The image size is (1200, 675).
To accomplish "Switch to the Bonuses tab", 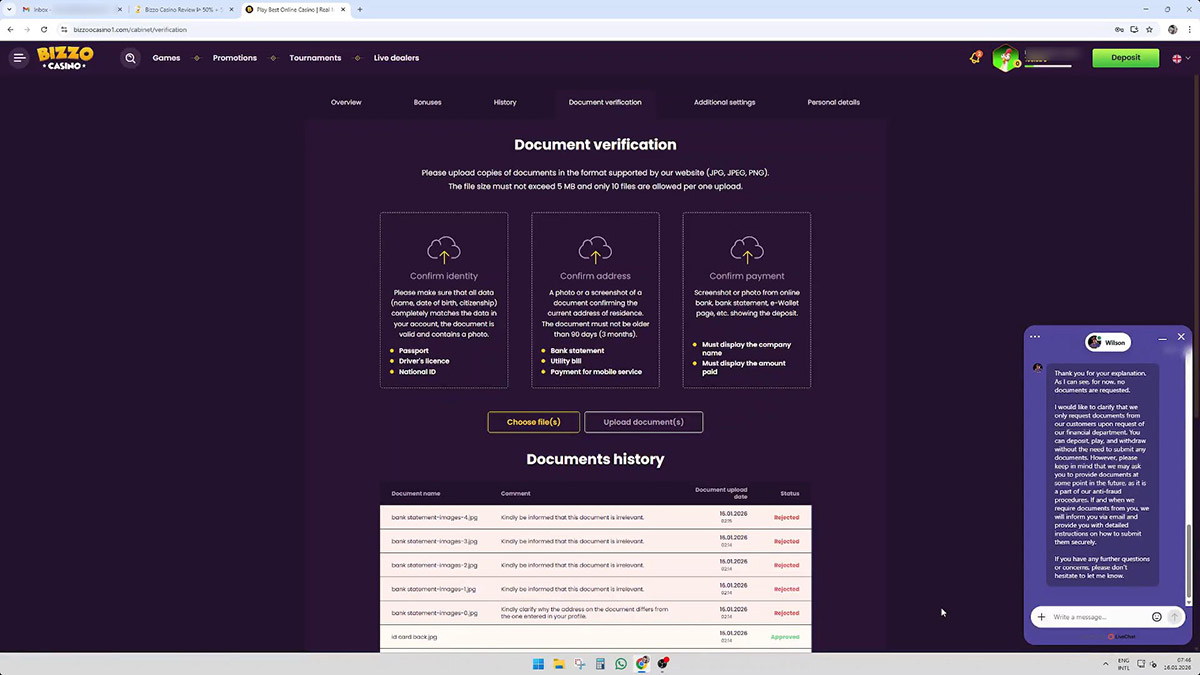I will point(427,102).
